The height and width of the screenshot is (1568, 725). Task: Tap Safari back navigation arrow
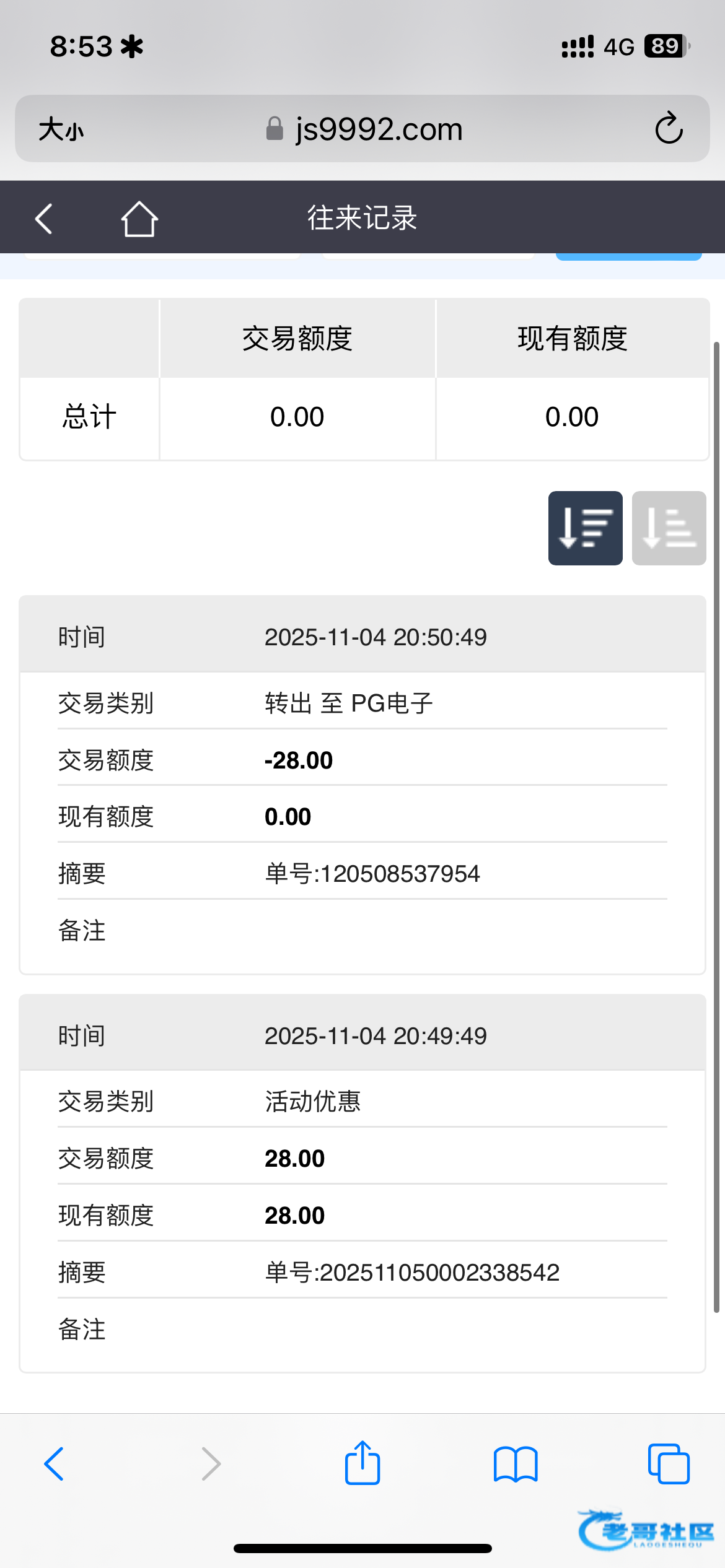(54, 1464)
